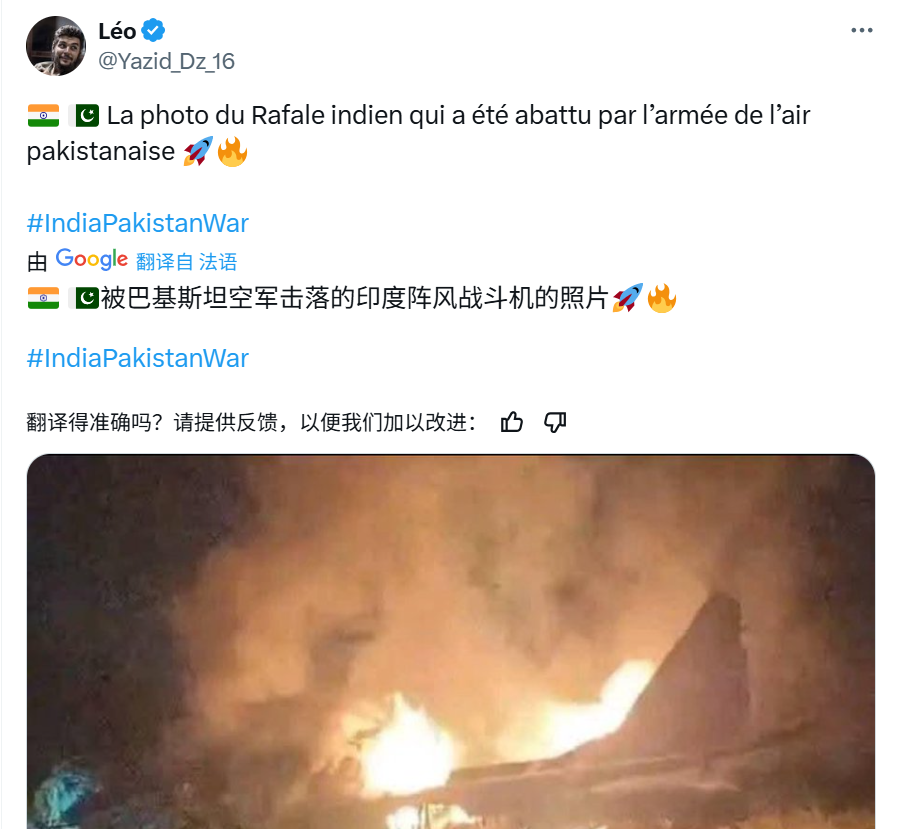Click the rocket emoji in the French text

(198, 152)
